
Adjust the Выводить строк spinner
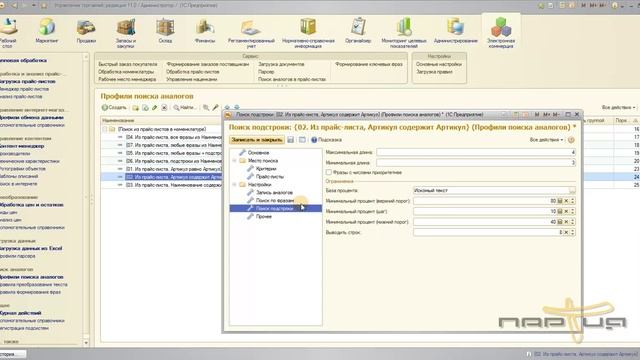(x=573, y=232)
